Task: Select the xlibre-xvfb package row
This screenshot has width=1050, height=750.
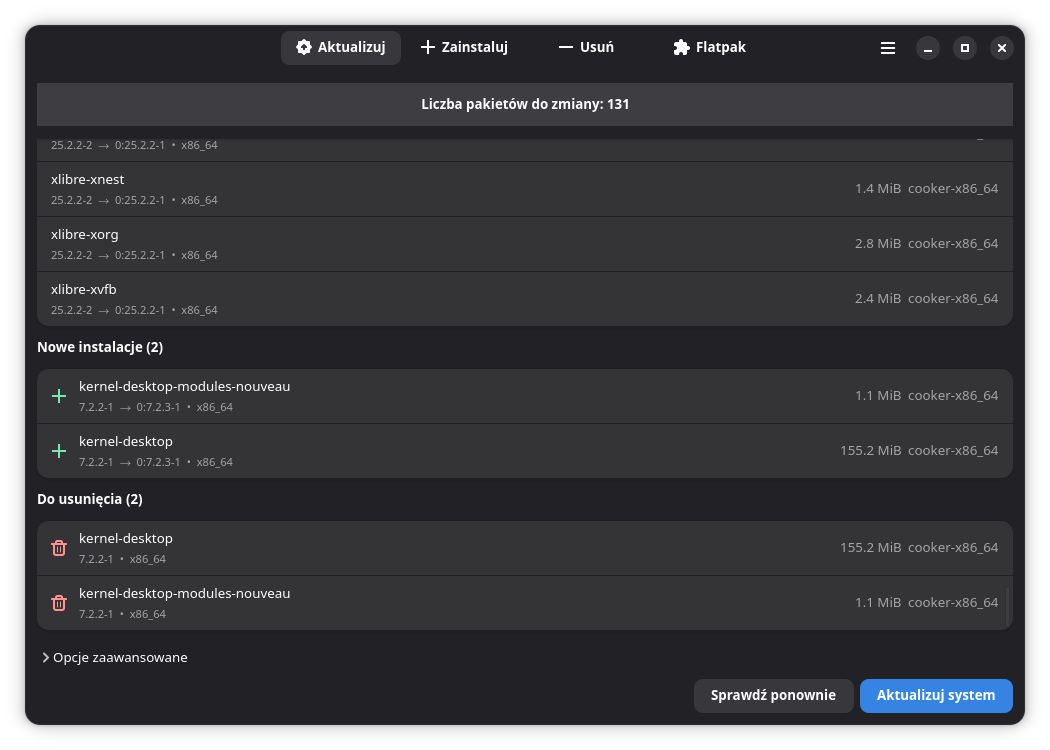Action: 524,299
